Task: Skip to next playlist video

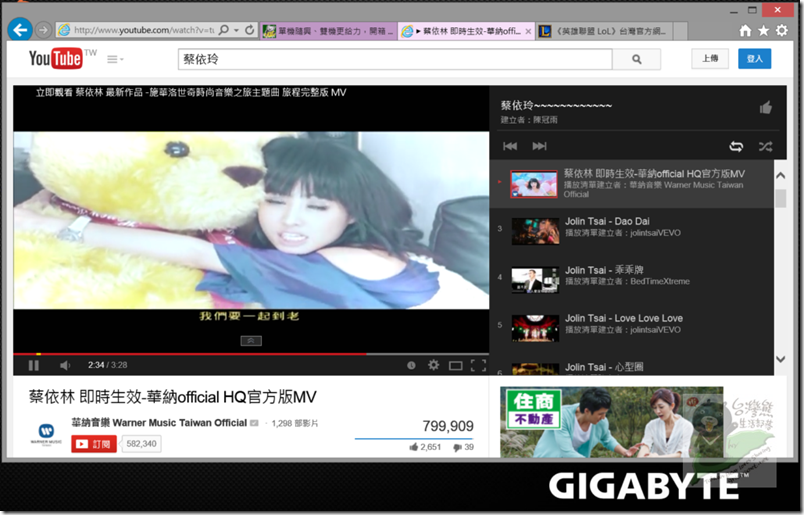Action: [x=539, y=146]
